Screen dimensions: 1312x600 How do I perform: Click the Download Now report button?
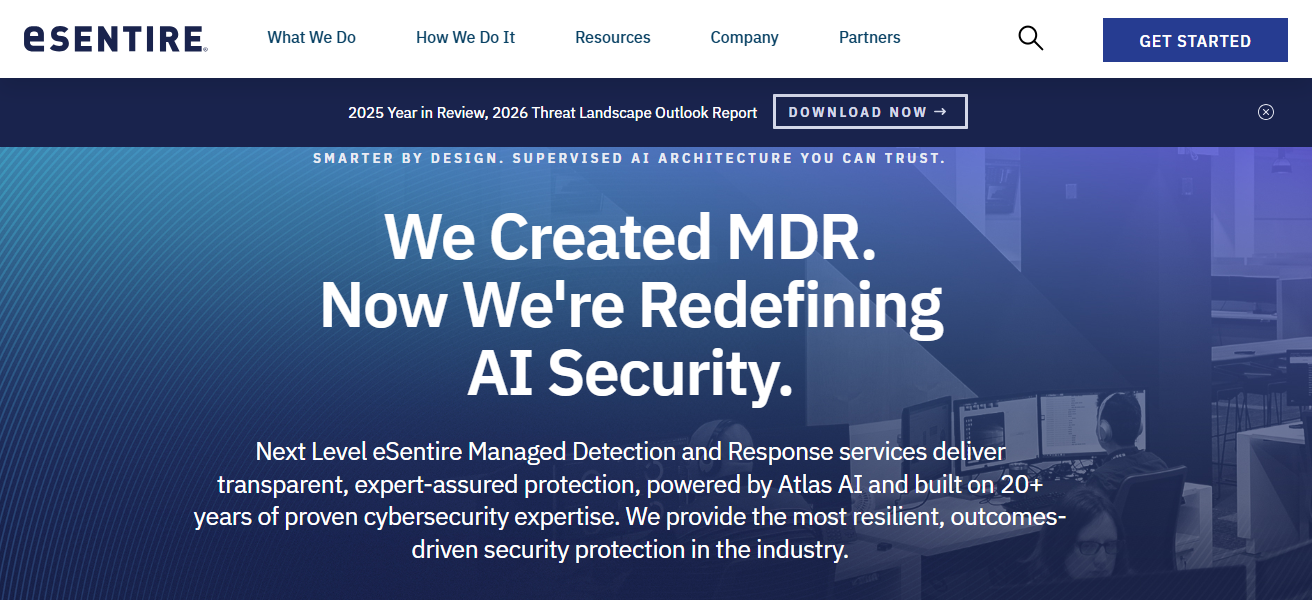[870, 112]
